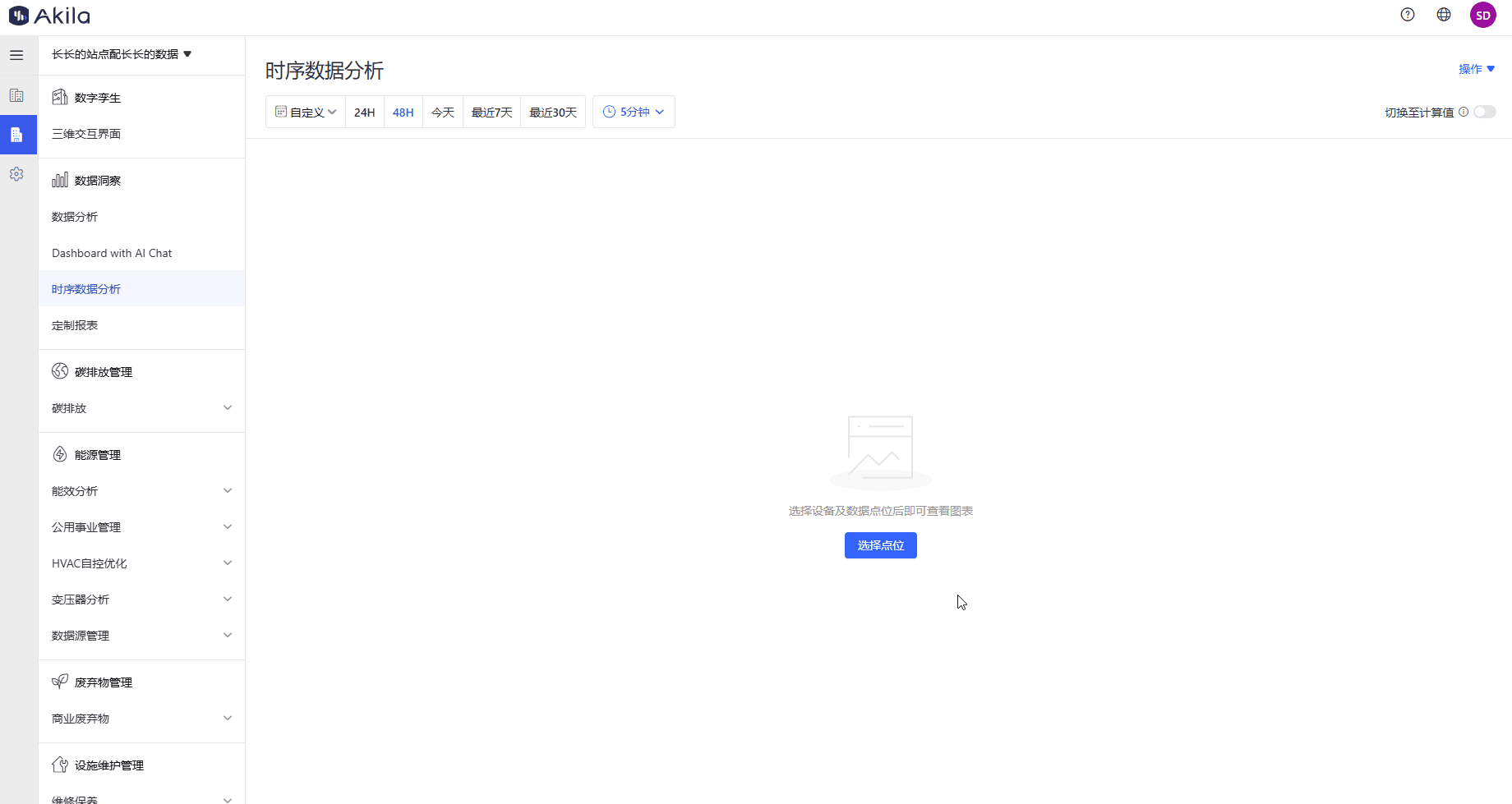Viewport: 1512px width, 804px height.
Task: Toggle the 切换至计算值 switch
Action: tap(1485, 112)
